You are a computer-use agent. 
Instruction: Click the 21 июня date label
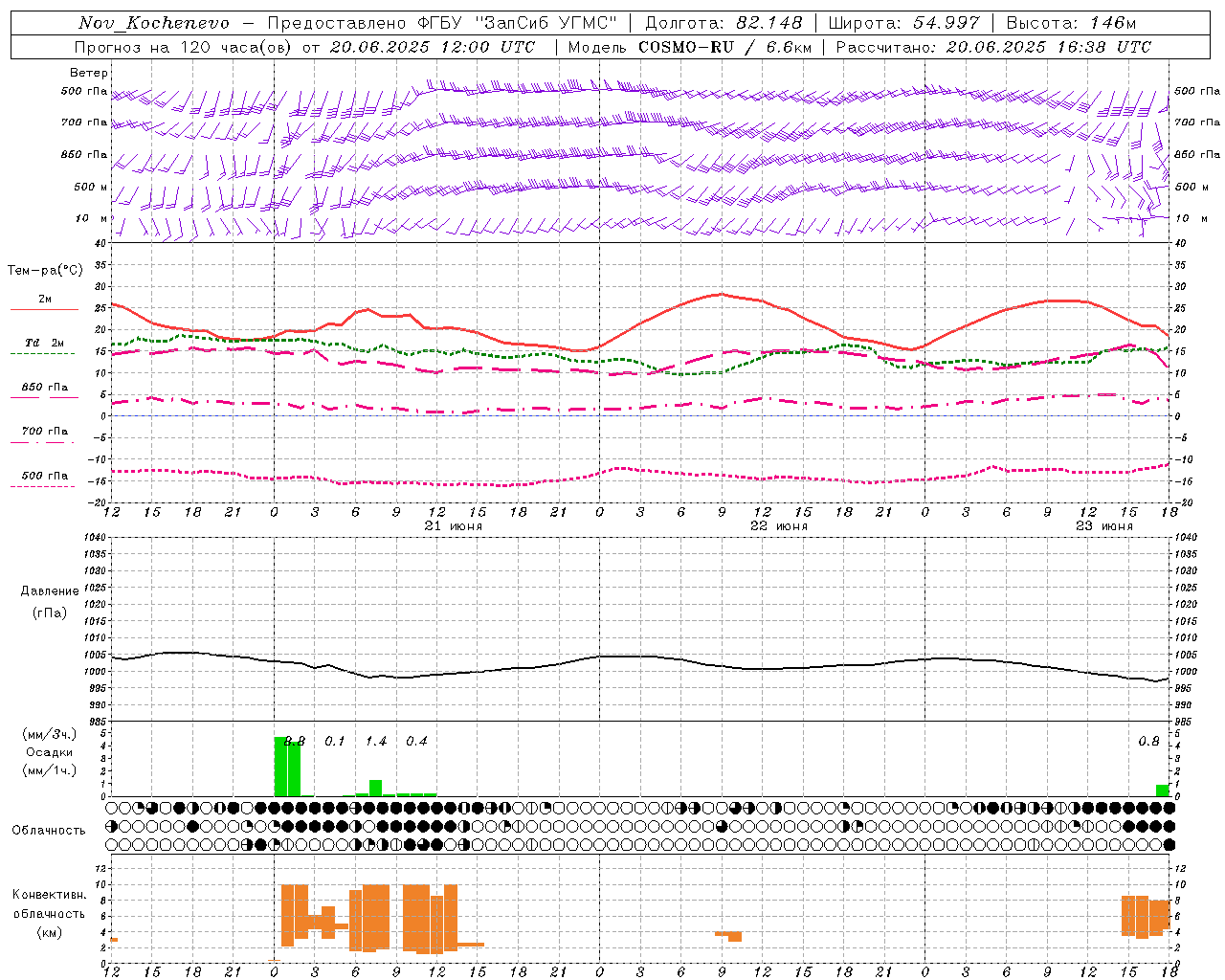point(454,526)
